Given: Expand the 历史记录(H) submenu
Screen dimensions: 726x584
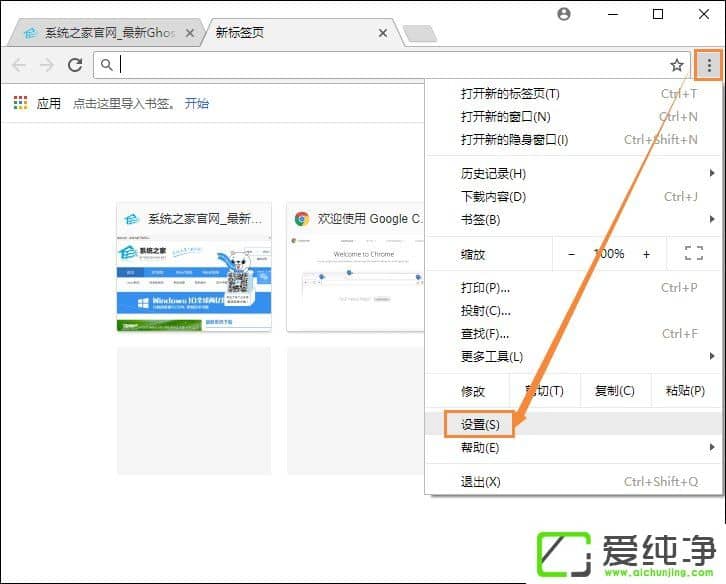Looking at the screenshot, I should tap(574, 174).
